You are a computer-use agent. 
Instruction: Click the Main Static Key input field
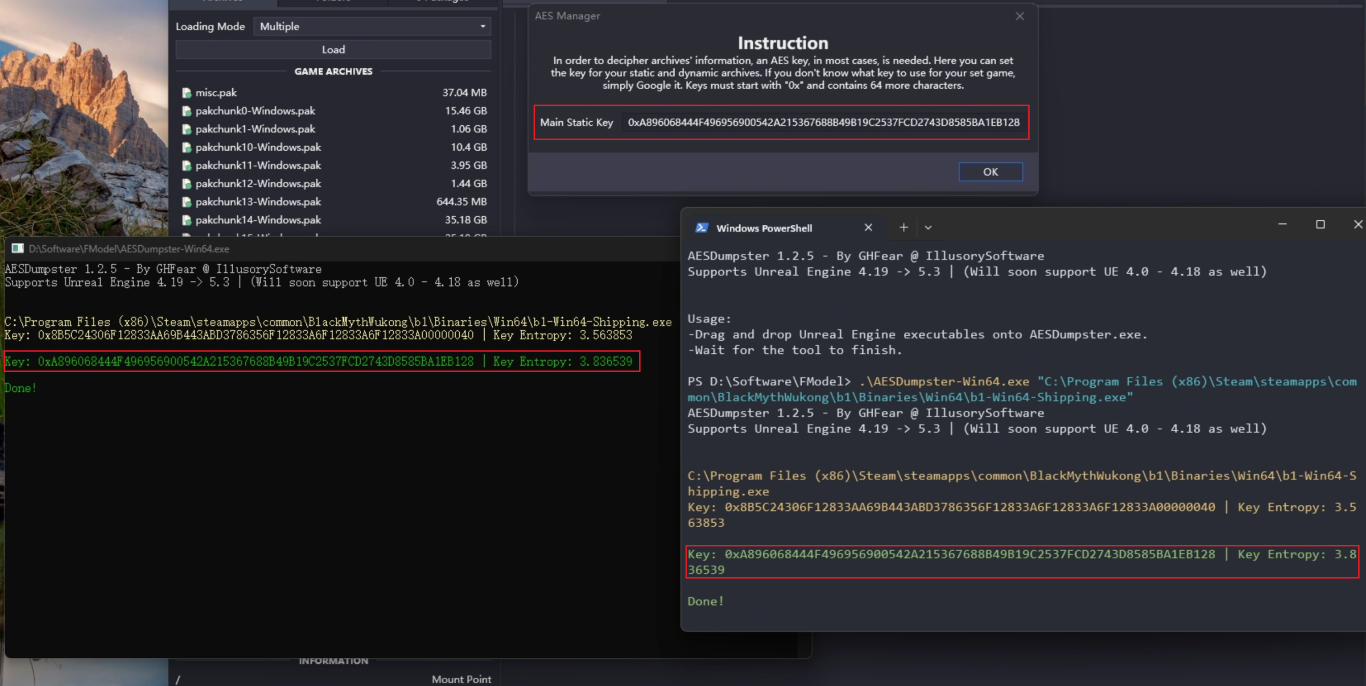823,122
